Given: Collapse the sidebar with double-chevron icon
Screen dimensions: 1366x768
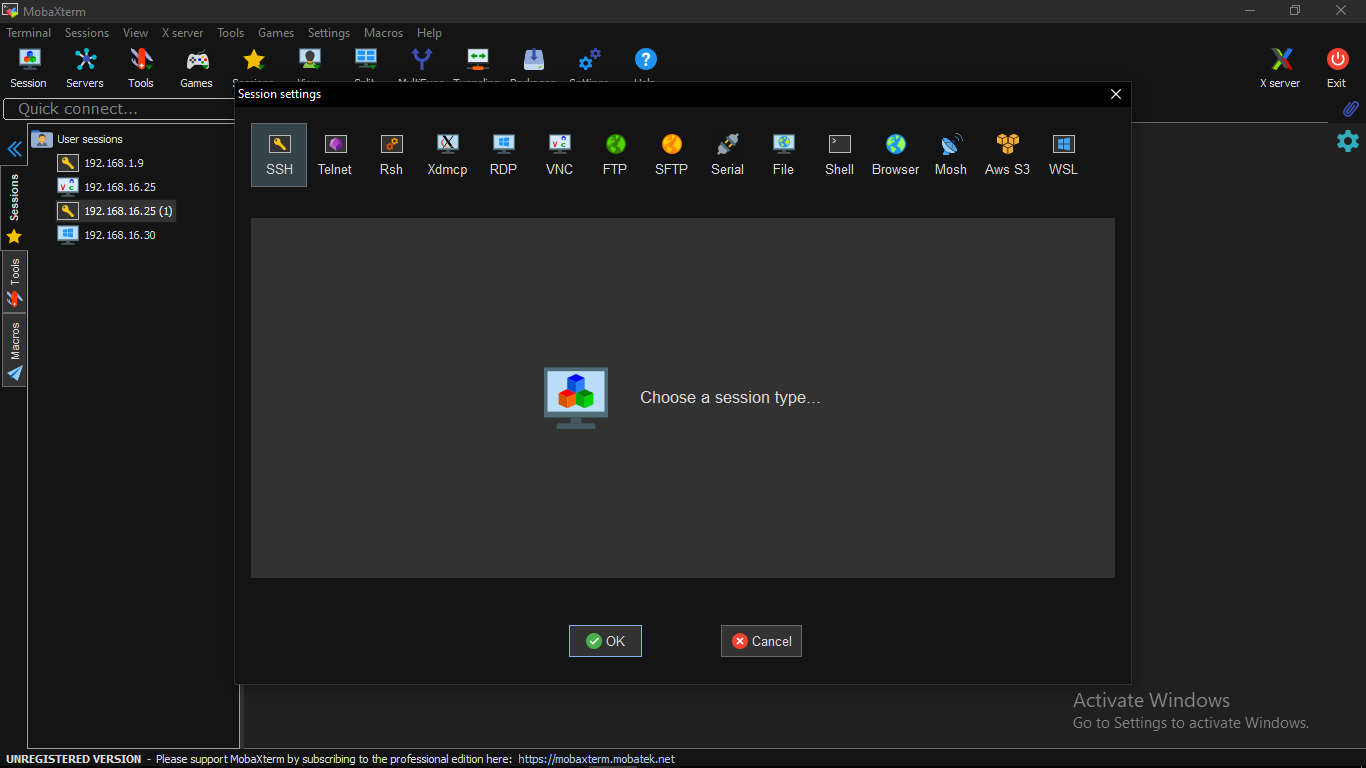Looking at the screenshot, I should [x=15, y=149].
